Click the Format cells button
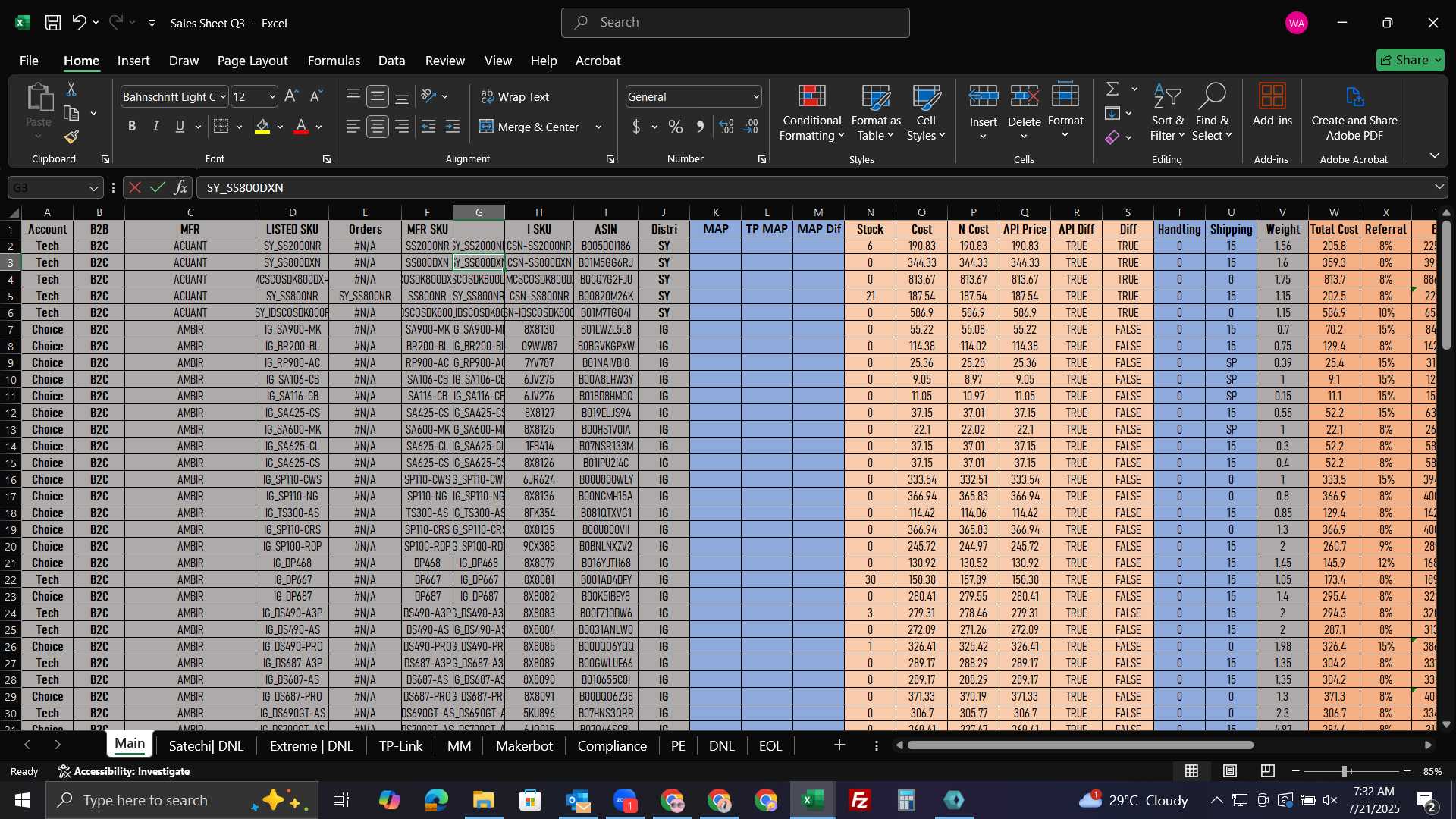 [x=1065, y=112]
